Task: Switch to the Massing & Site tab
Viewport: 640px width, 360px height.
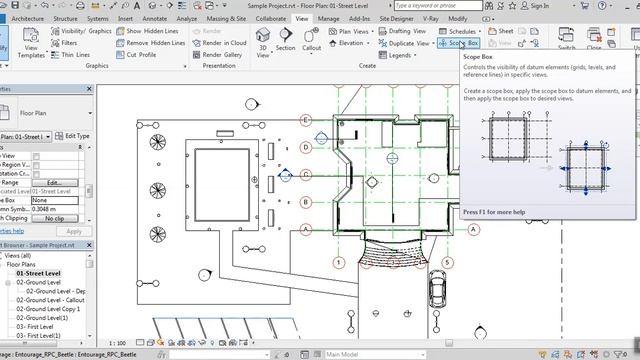Action: [226, 19]
